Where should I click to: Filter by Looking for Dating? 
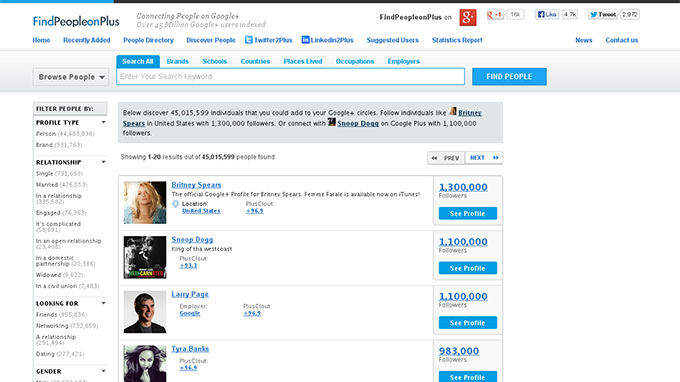(x=60, y=354)
